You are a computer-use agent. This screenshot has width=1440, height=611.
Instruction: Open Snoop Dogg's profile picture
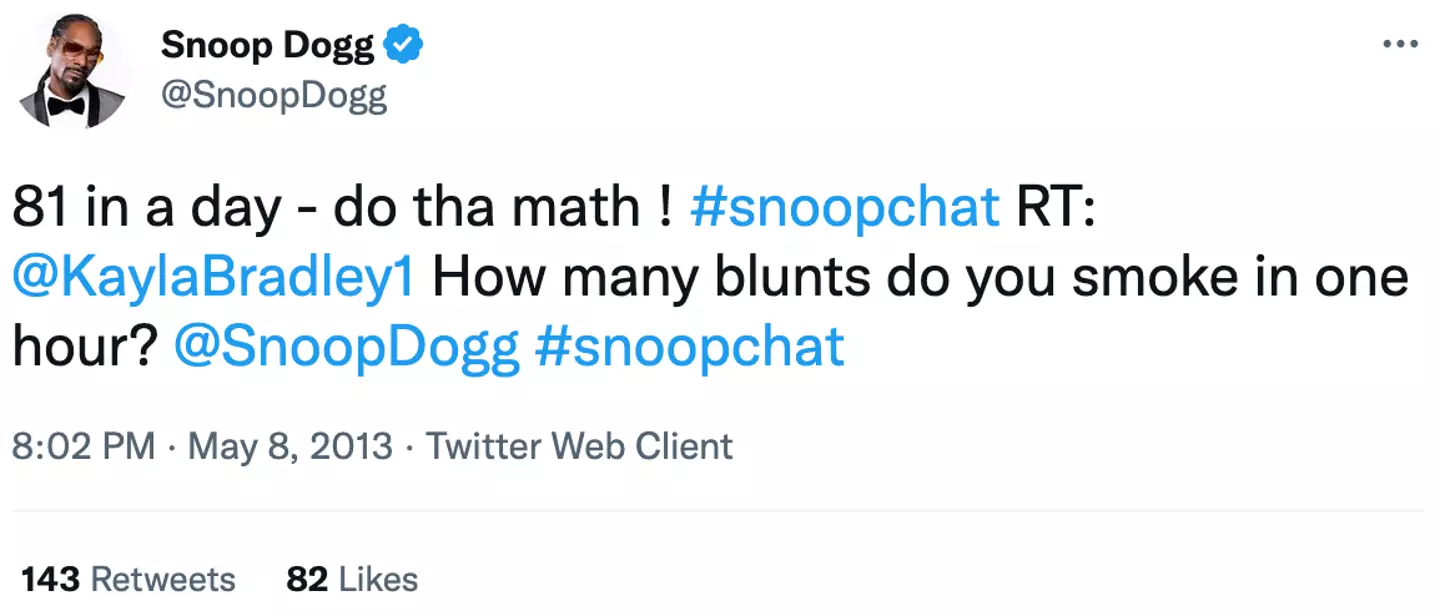[74, 72]
